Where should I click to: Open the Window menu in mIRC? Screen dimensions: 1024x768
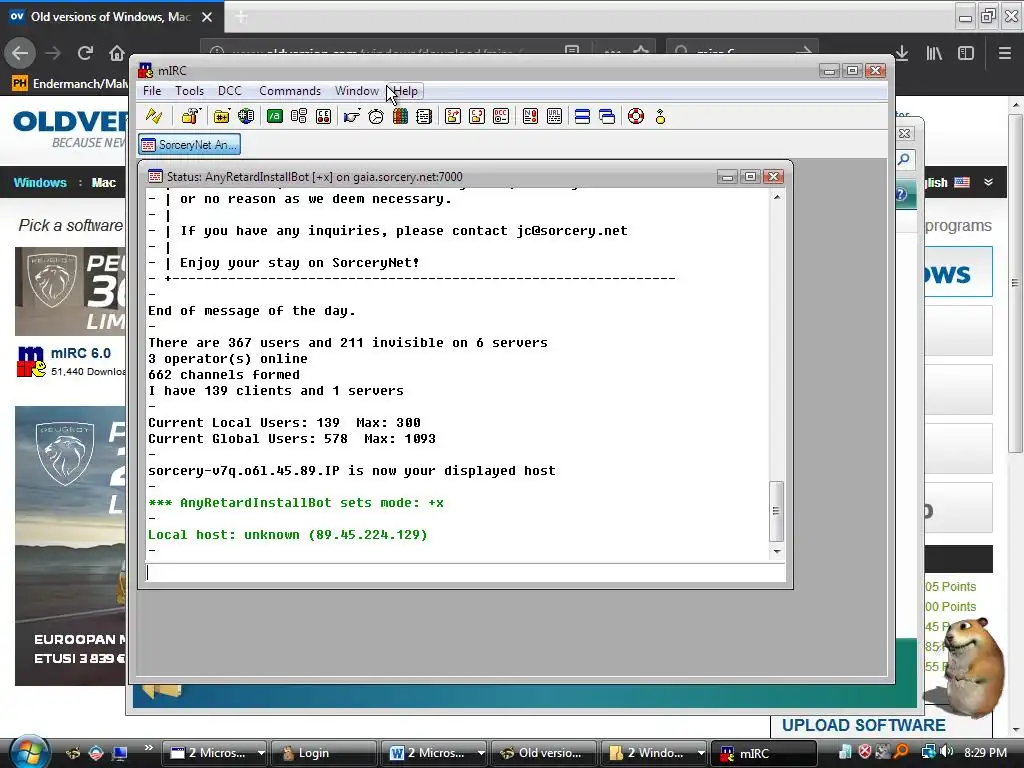[357, 91]
